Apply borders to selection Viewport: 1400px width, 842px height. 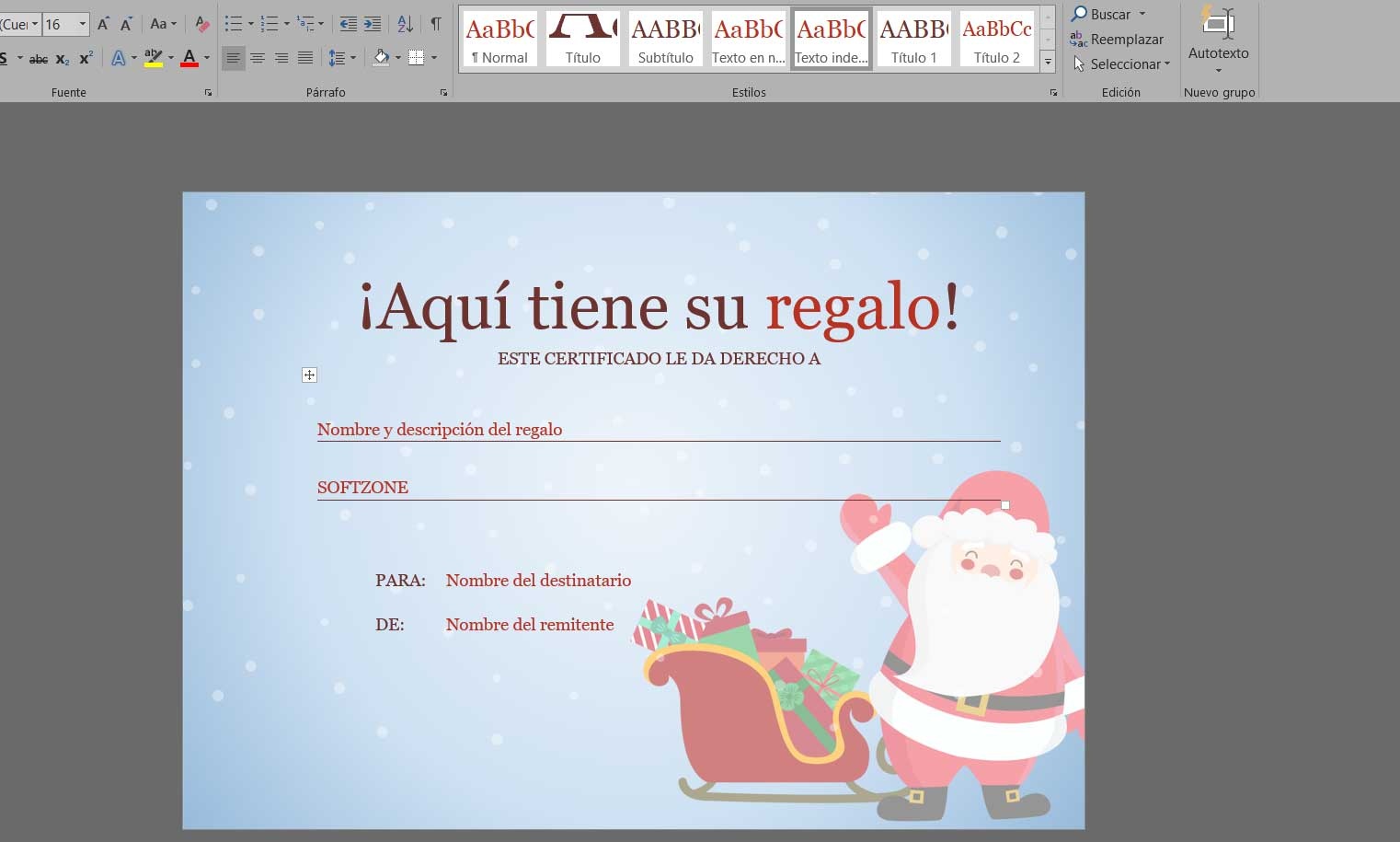coord(417,59)
